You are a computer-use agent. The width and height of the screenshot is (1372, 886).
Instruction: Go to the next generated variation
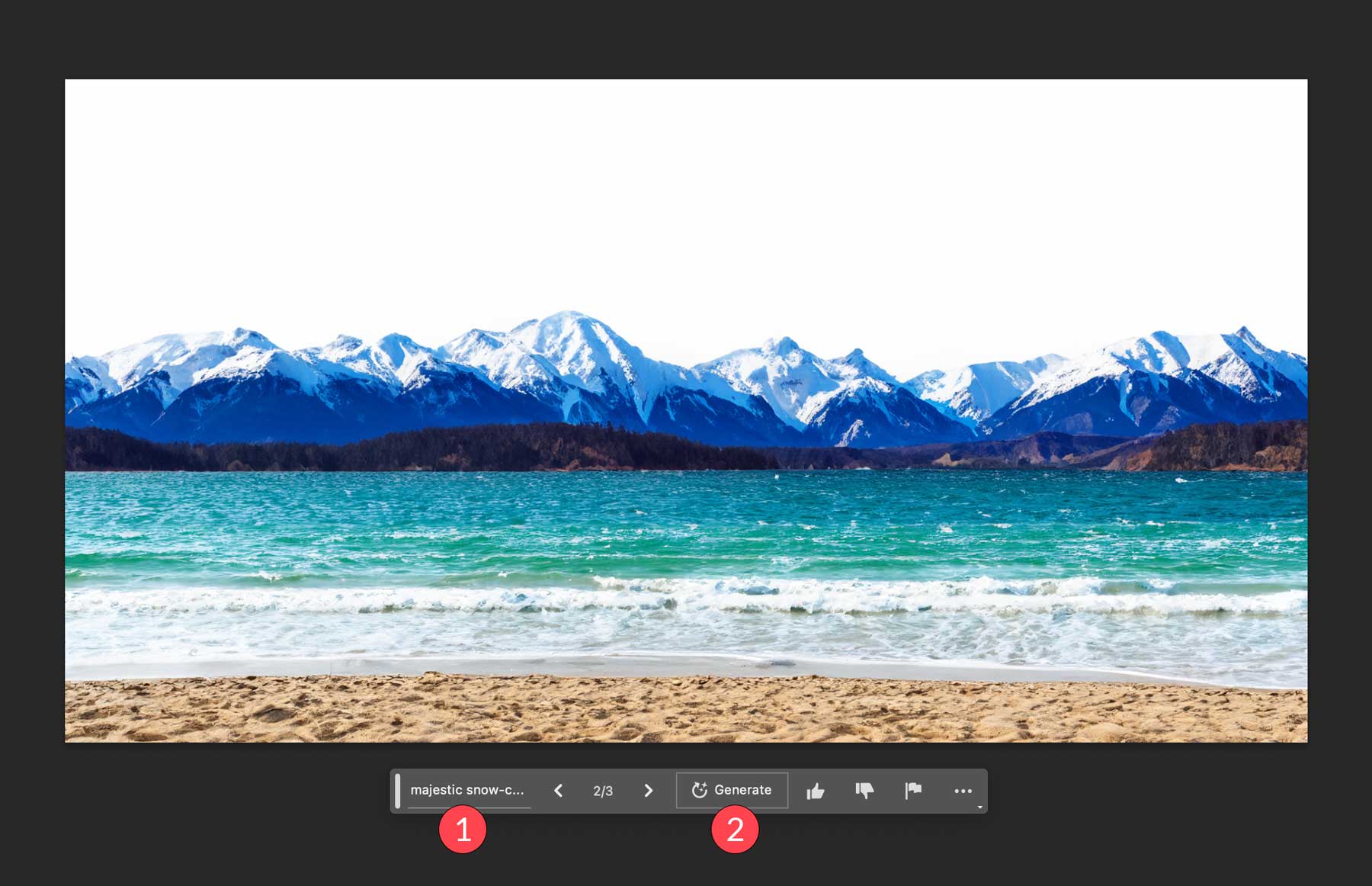pos(649,791)
